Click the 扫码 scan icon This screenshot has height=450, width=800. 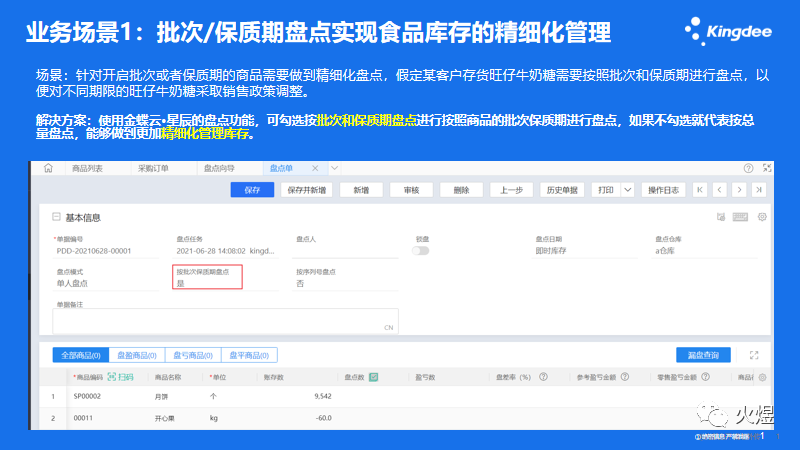(120, 377)
